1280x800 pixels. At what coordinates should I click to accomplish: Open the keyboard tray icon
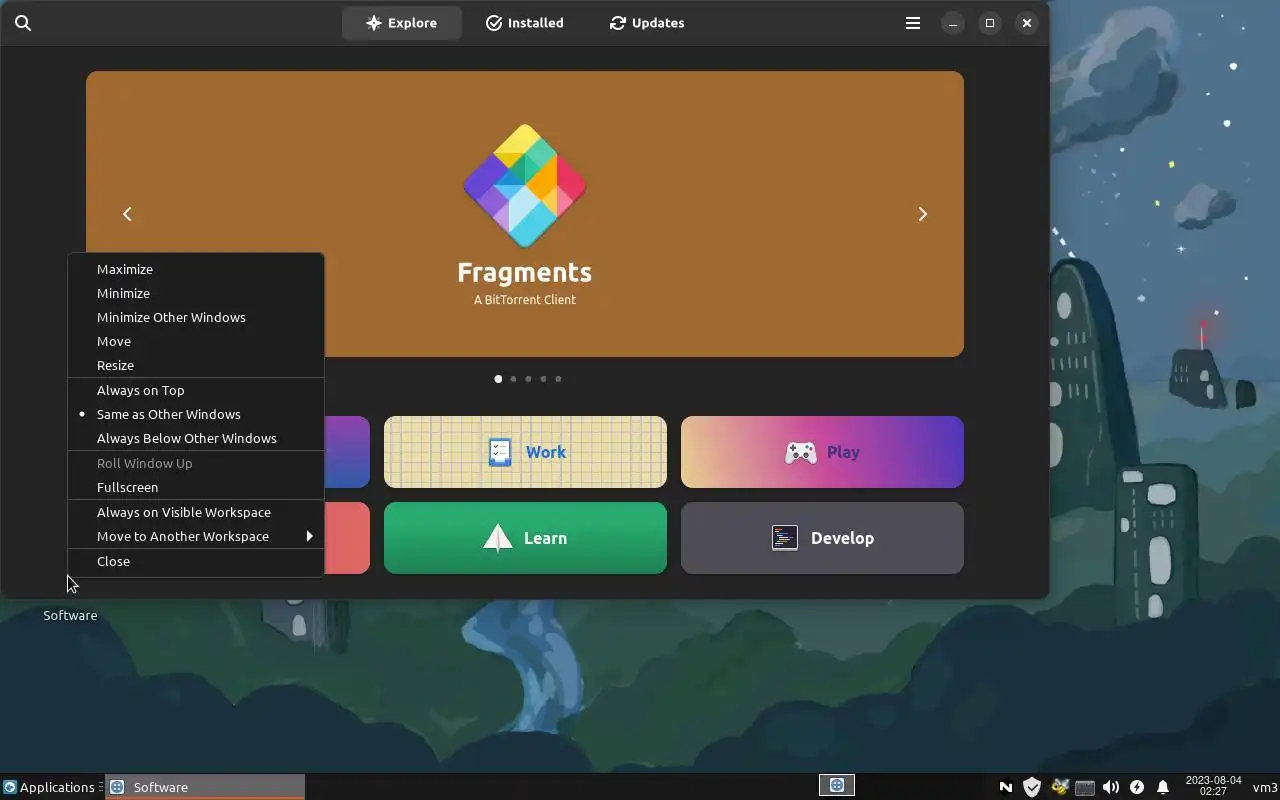click(1085, 788)
